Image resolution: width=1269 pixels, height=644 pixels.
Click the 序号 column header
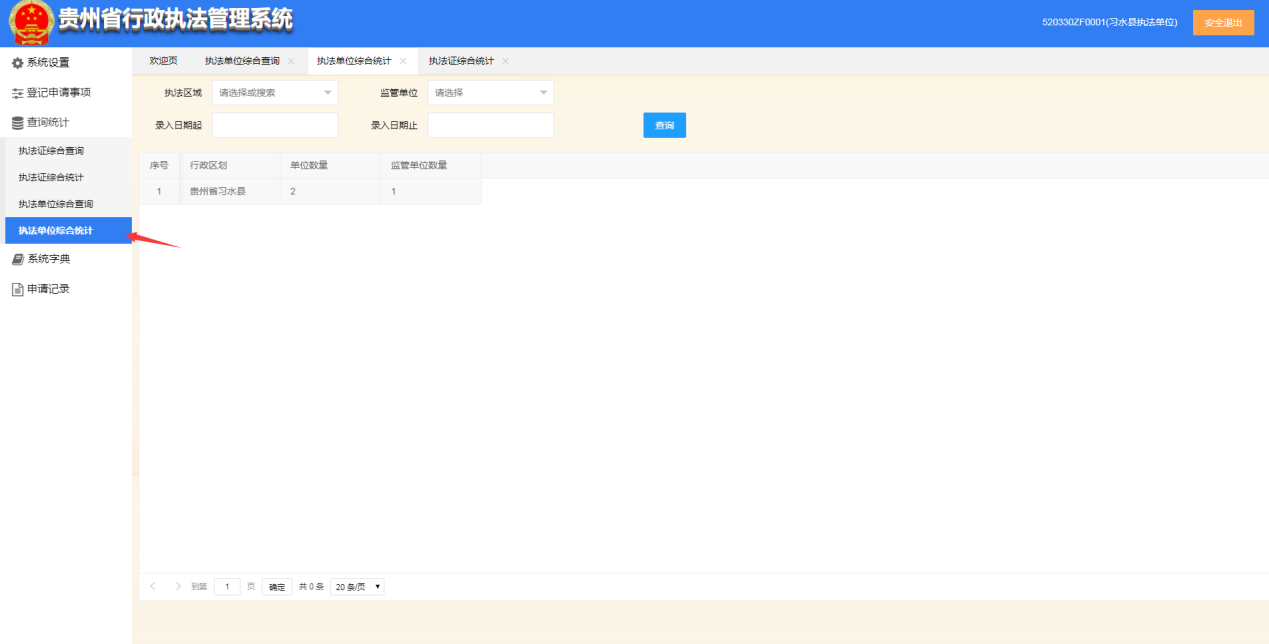[159, 165]
